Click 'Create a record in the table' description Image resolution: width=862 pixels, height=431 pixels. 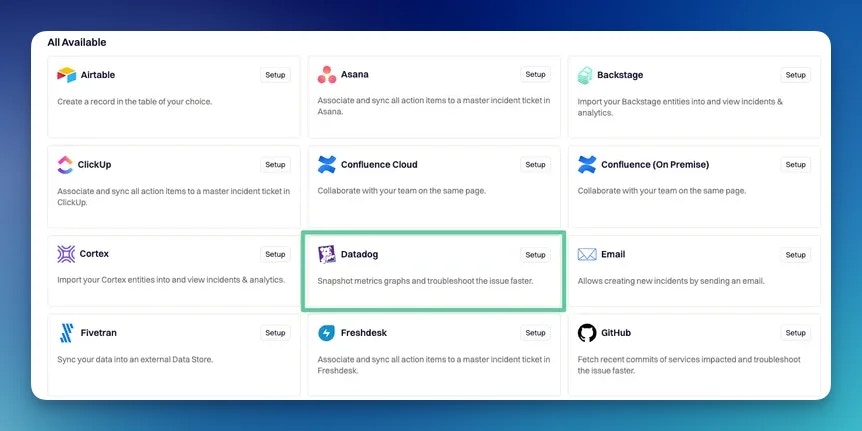tap(135, 102)
